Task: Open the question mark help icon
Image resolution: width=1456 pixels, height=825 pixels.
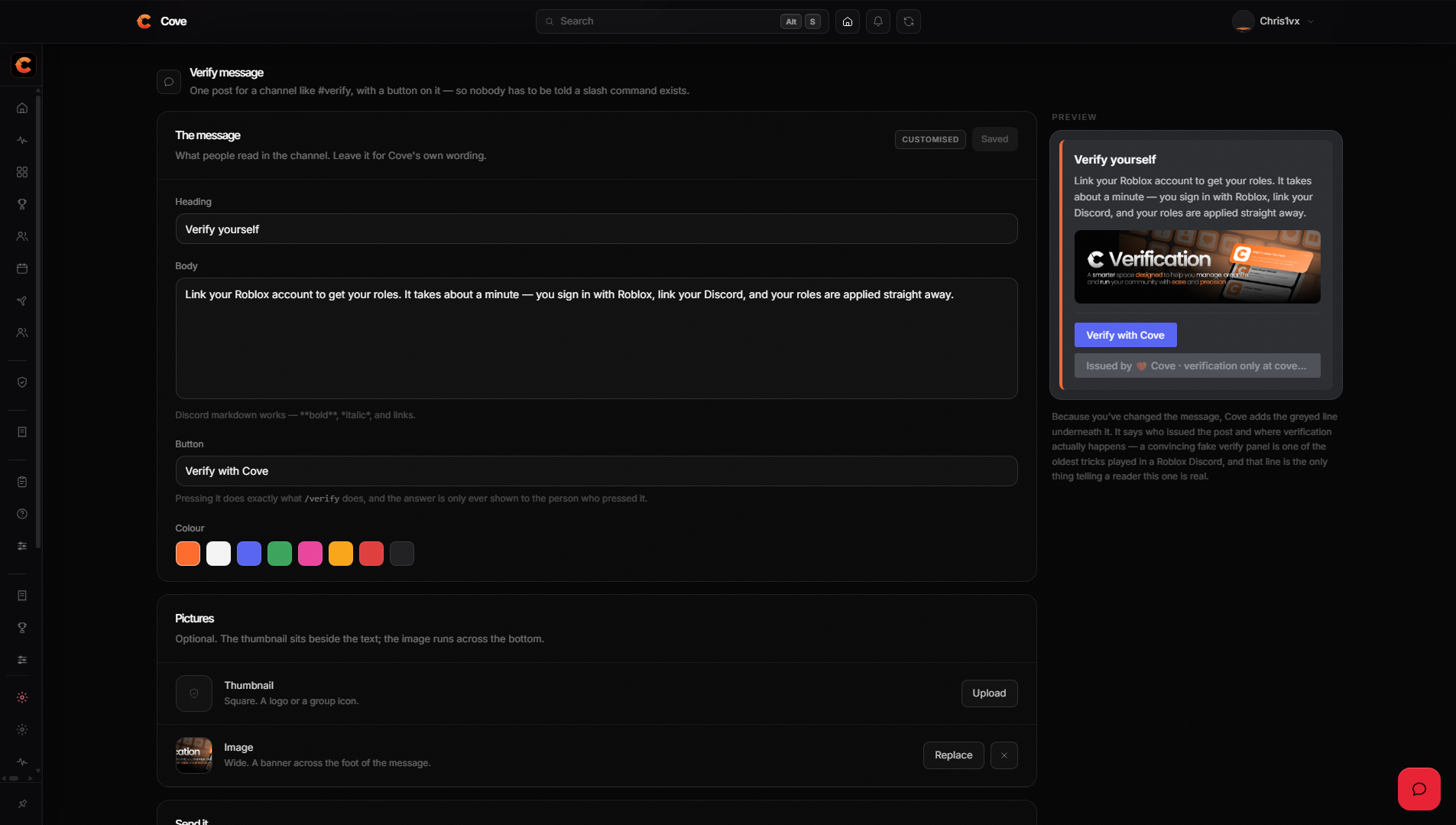Action: pyautogui.click(x=22, y=514)
